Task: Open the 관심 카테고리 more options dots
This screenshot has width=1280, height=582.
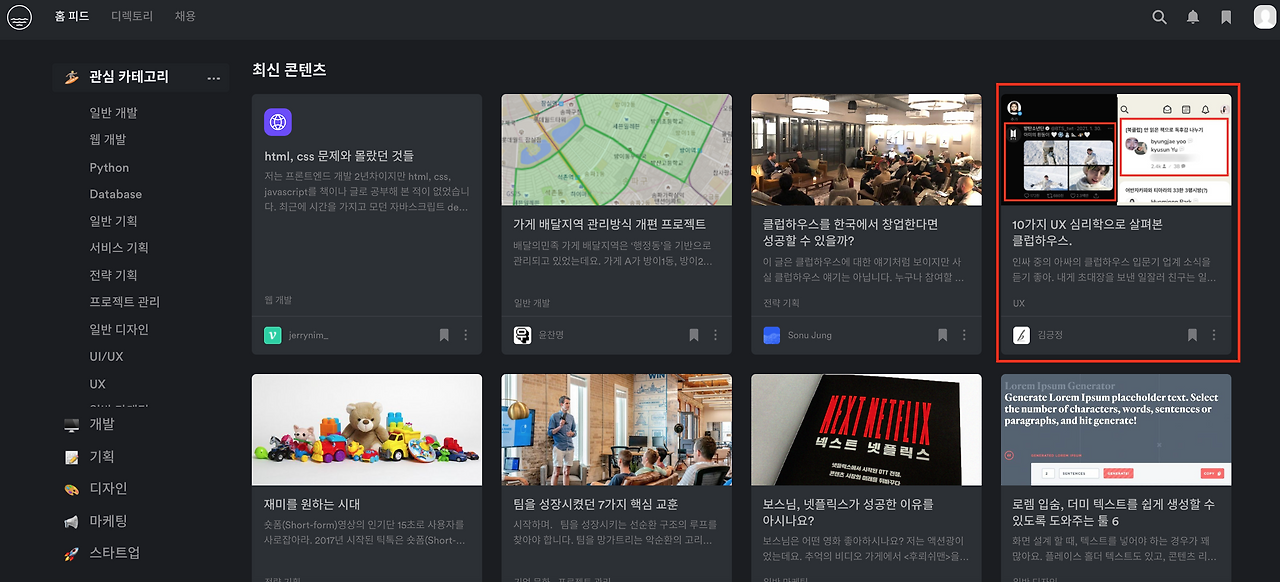Action: [x=213, y=77]
